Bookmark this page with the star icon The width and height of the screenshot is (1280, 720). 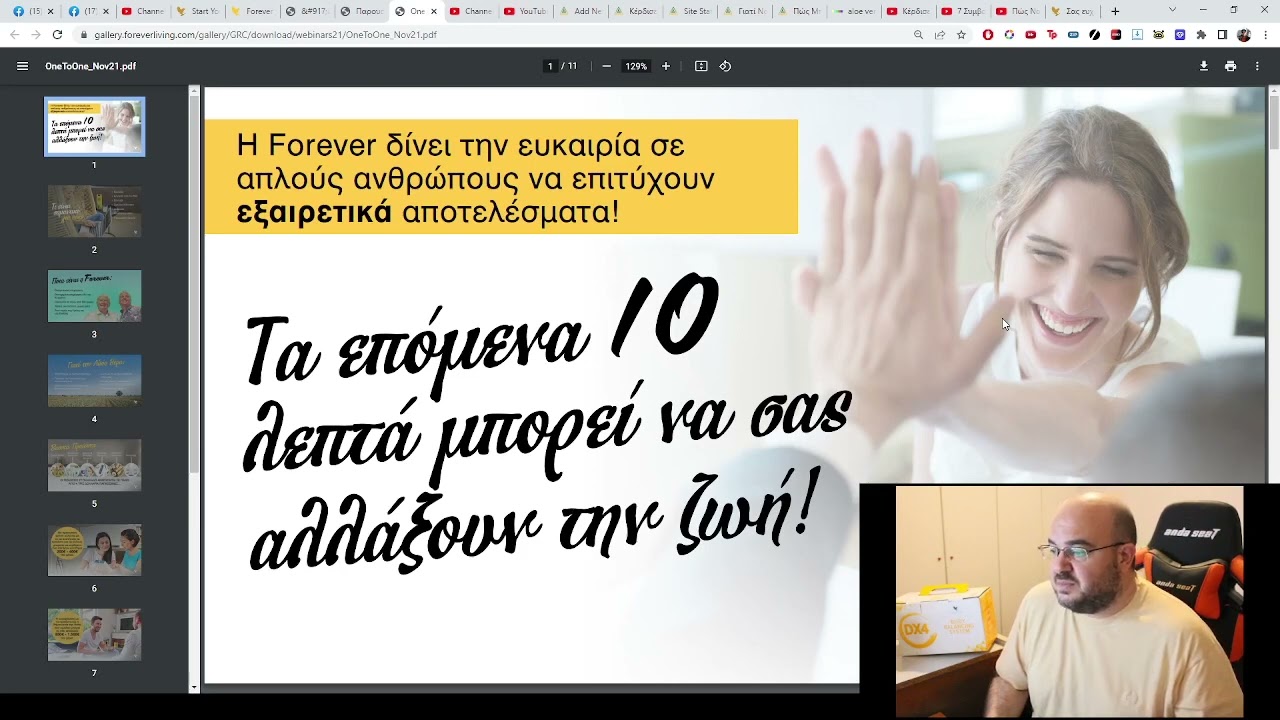click(961, 35)
